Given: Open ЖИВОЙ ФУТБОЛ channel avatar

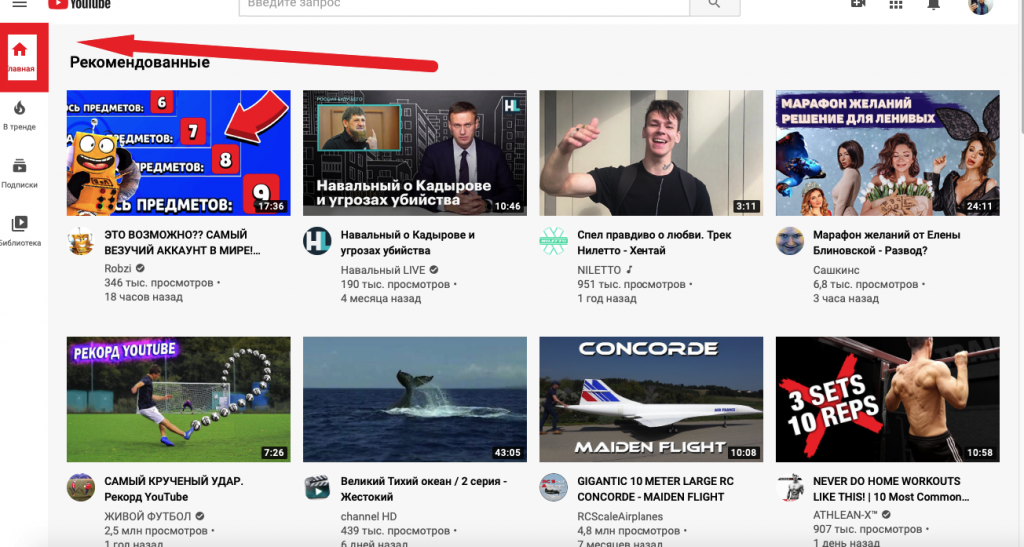Looking at the screenshot, I should (81, 488).
